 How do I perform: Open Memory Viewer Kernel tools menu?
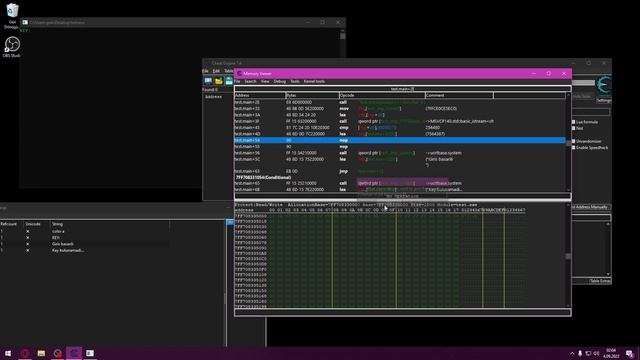[314, 82]
